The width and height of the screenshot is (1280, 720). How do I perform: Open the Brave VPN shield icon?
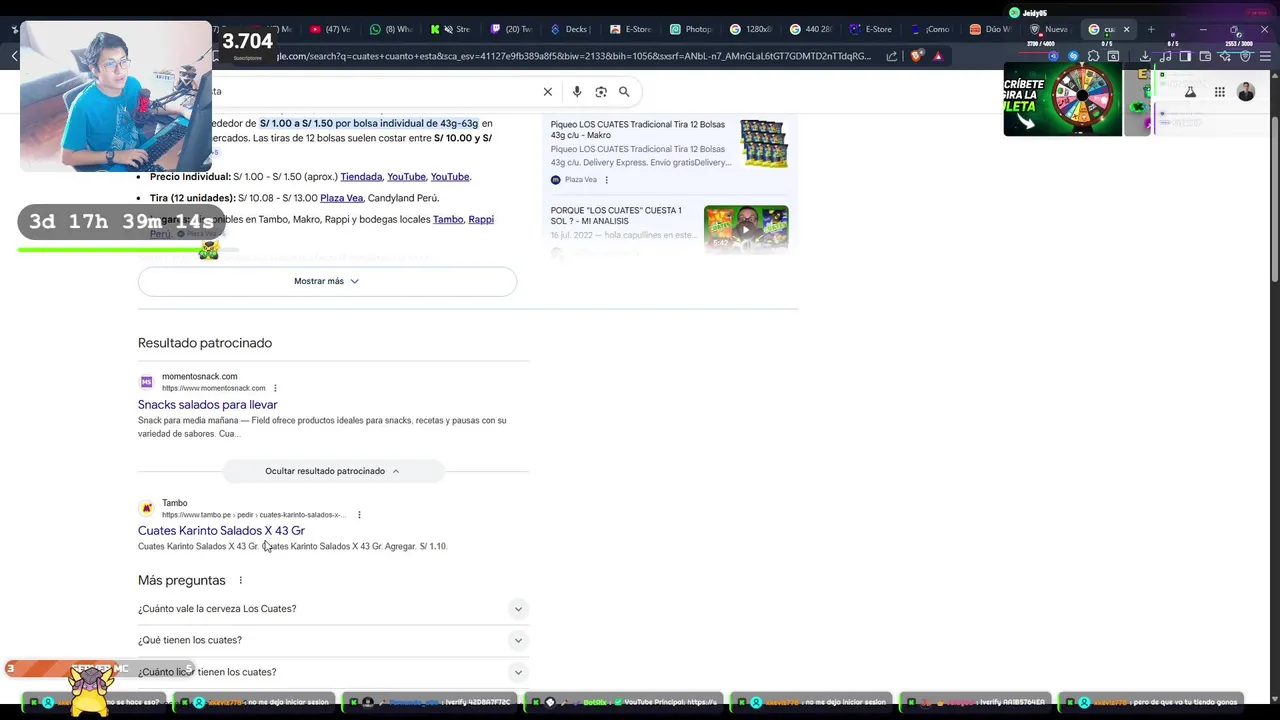1245,56
